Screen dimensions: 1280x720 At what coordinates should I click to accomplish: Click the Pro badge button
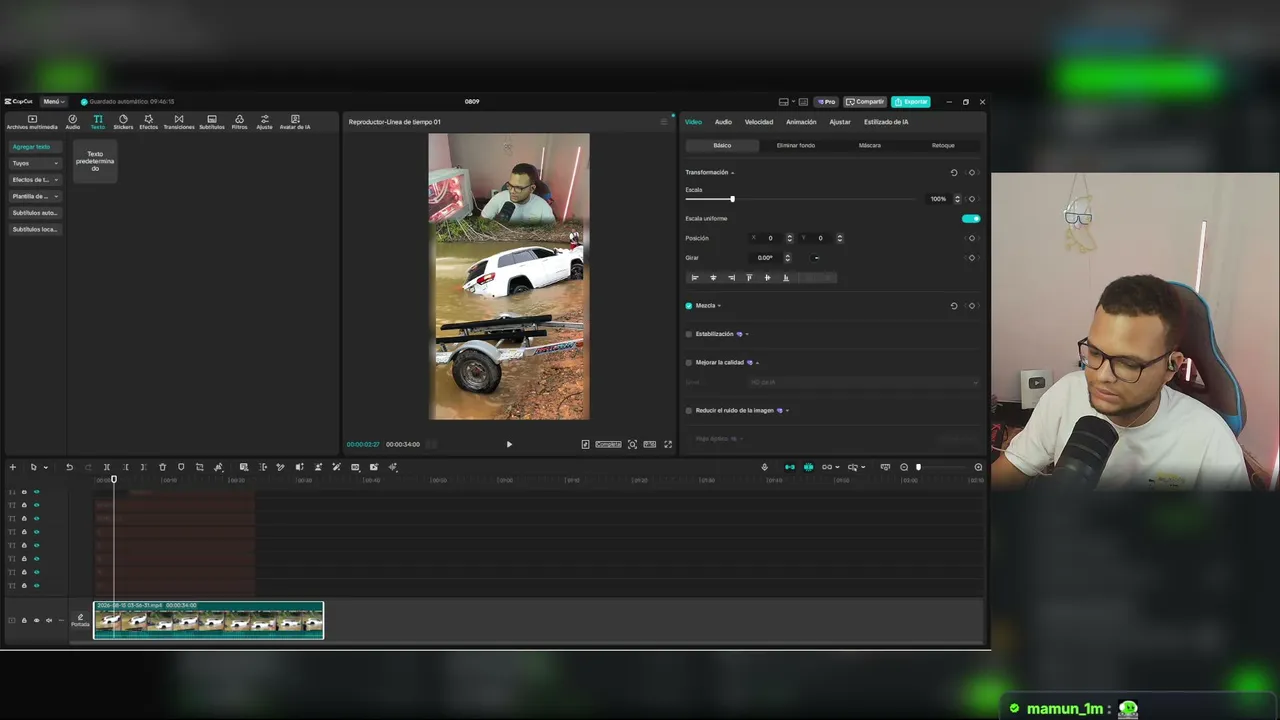(x=826, y=102)
